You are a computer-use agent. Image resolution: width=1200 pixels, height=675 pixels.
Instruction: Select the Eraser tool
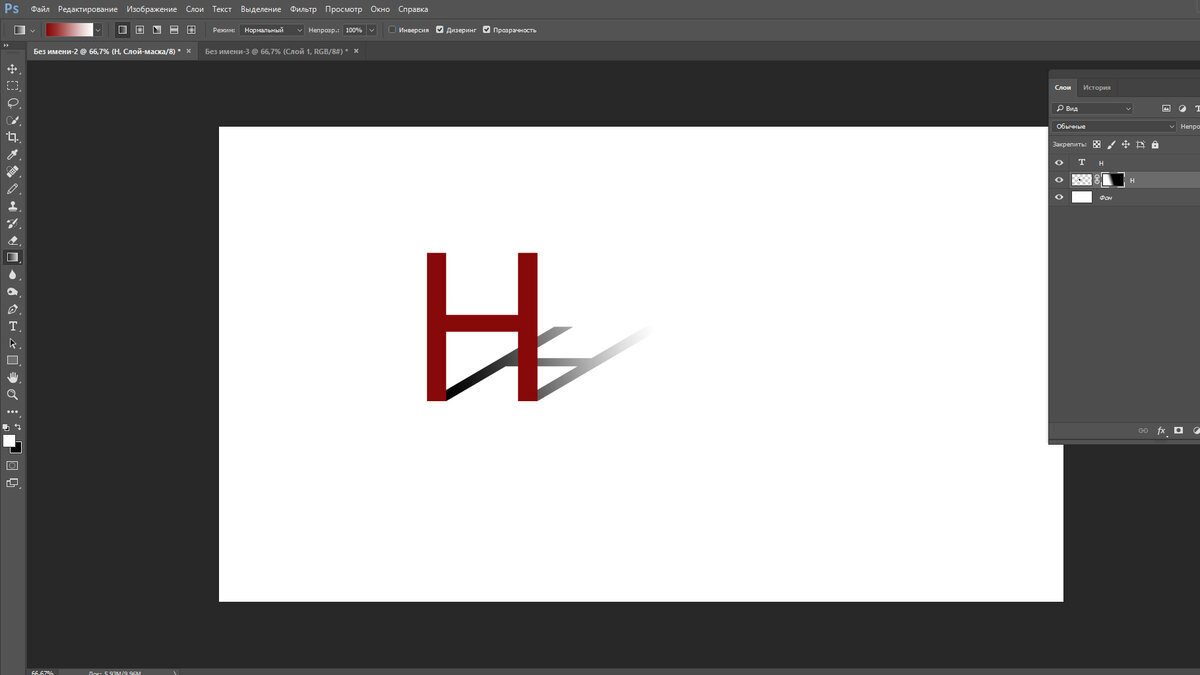(x=13, y=240)
